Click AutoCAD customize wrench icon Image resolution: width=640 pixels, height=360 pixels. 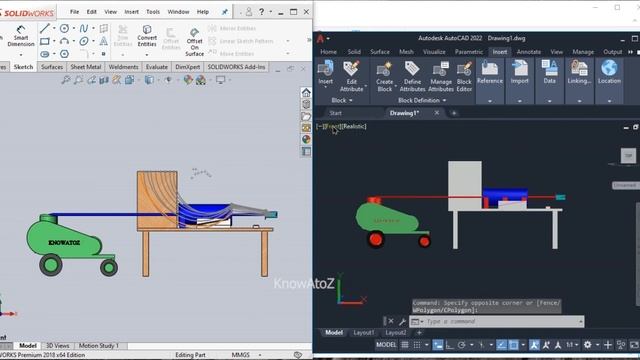(x=402, y=322)
